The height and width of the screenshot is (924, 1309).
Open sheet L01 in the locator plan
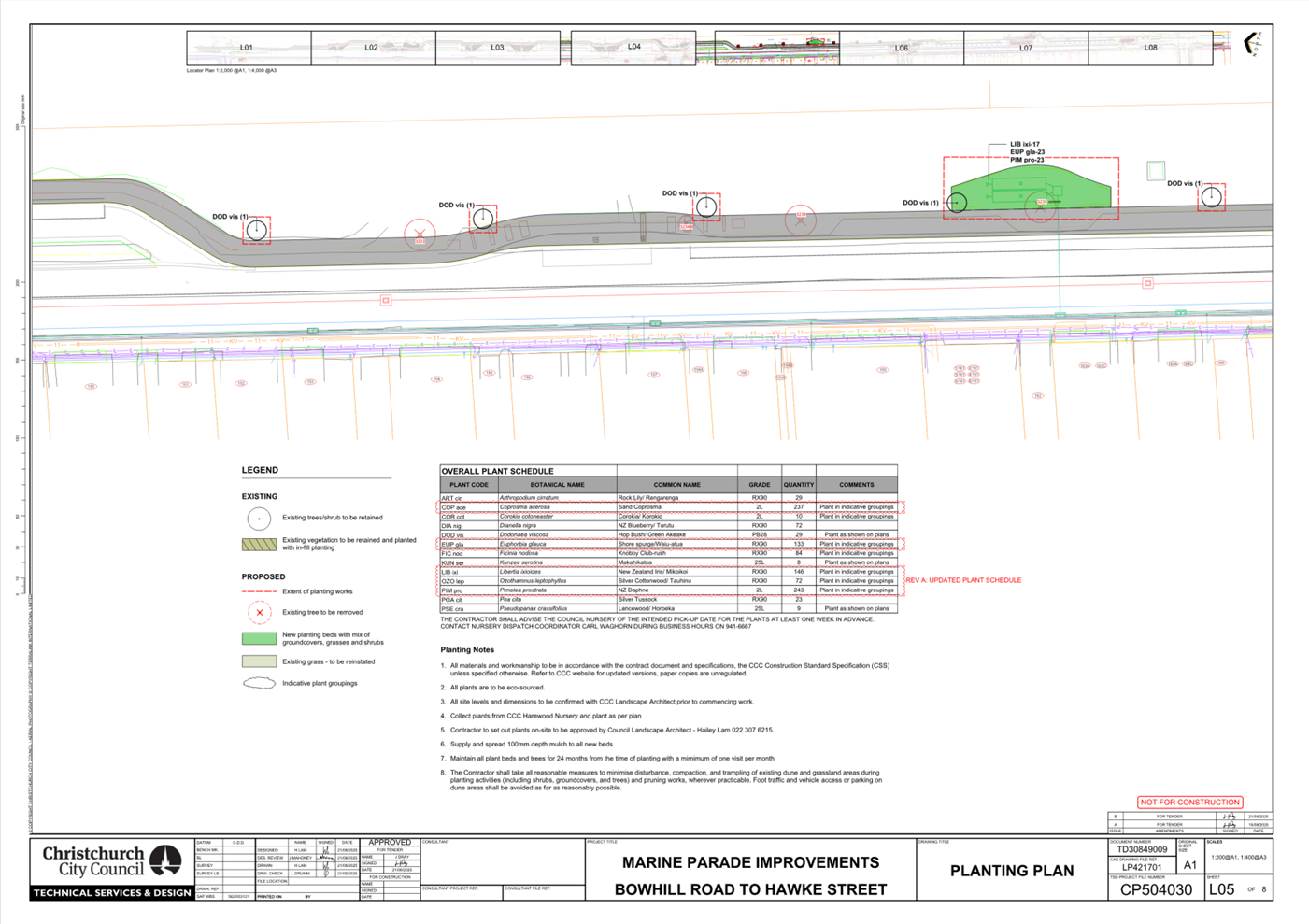tap(248, 48)
